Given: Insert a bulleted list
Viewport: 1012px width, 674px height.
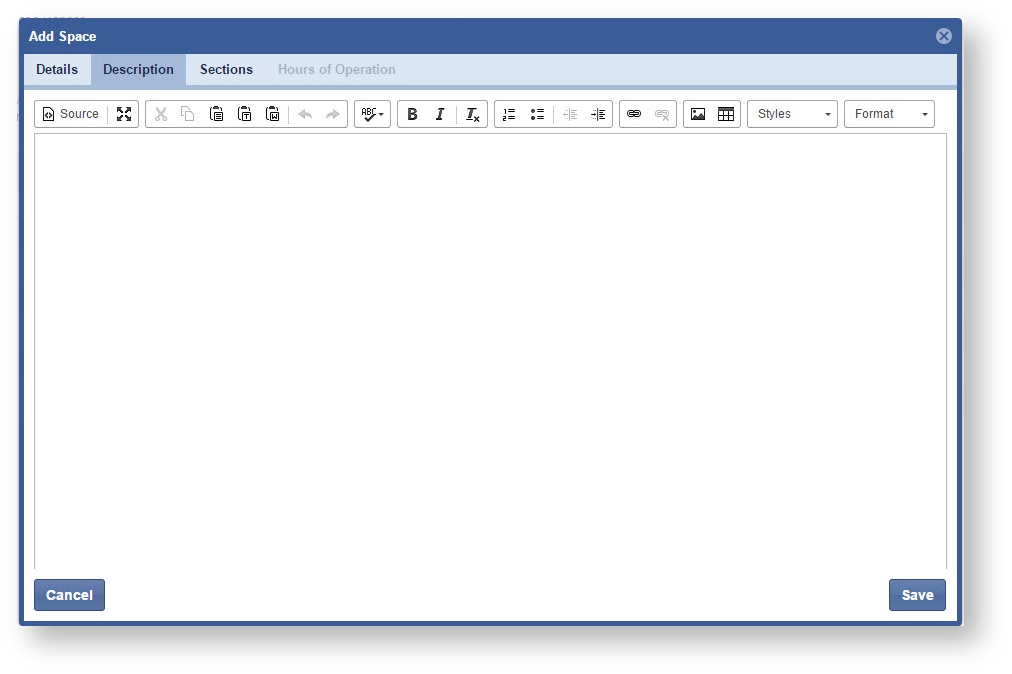Looking at the screenshot, I should (537, 114).
